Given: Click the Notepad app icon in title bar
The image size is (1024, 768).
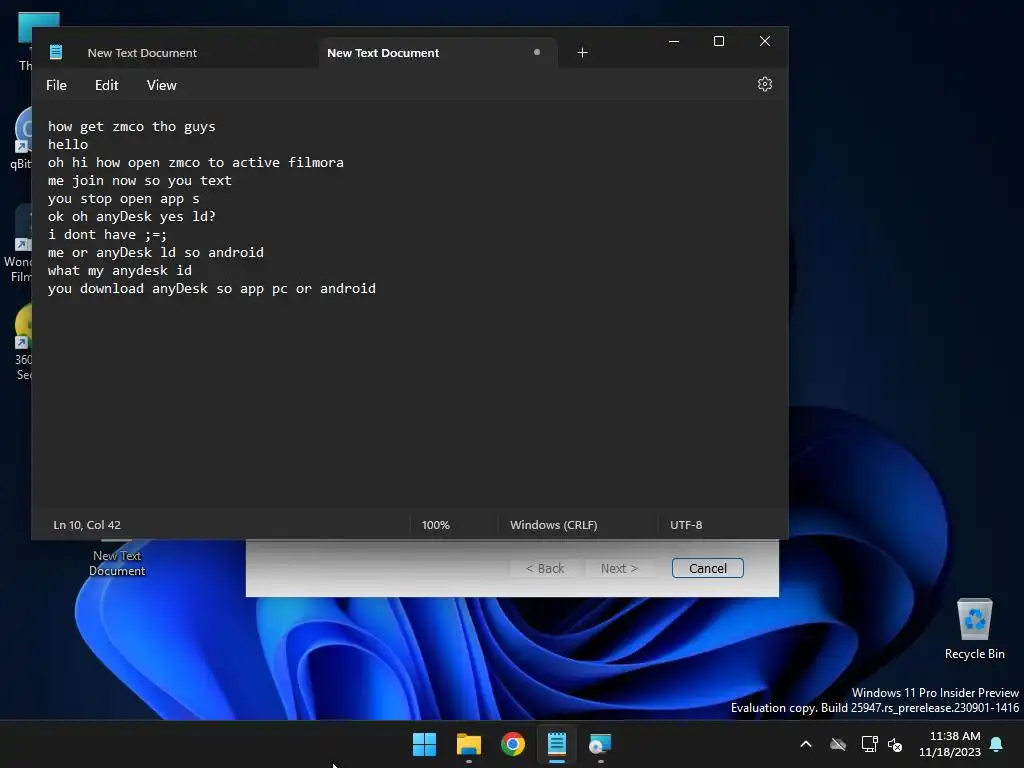Looking at the screenshot, I should click(56, 52).
